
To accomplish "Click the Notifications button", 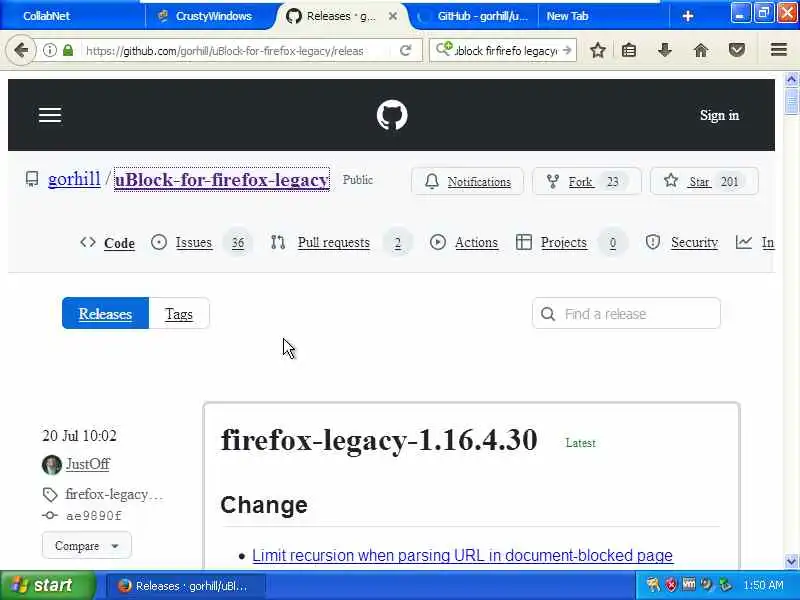I will (x=467, y=181).
